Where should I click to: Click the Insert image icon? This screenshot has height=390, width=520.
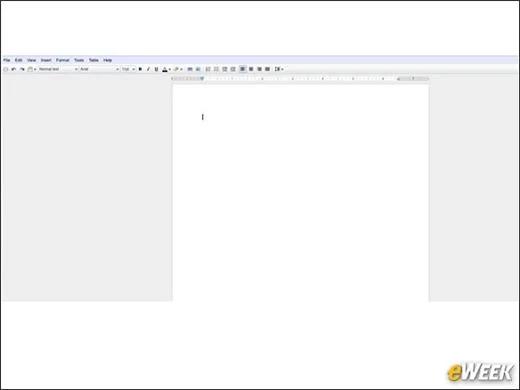tap(198, 69)
